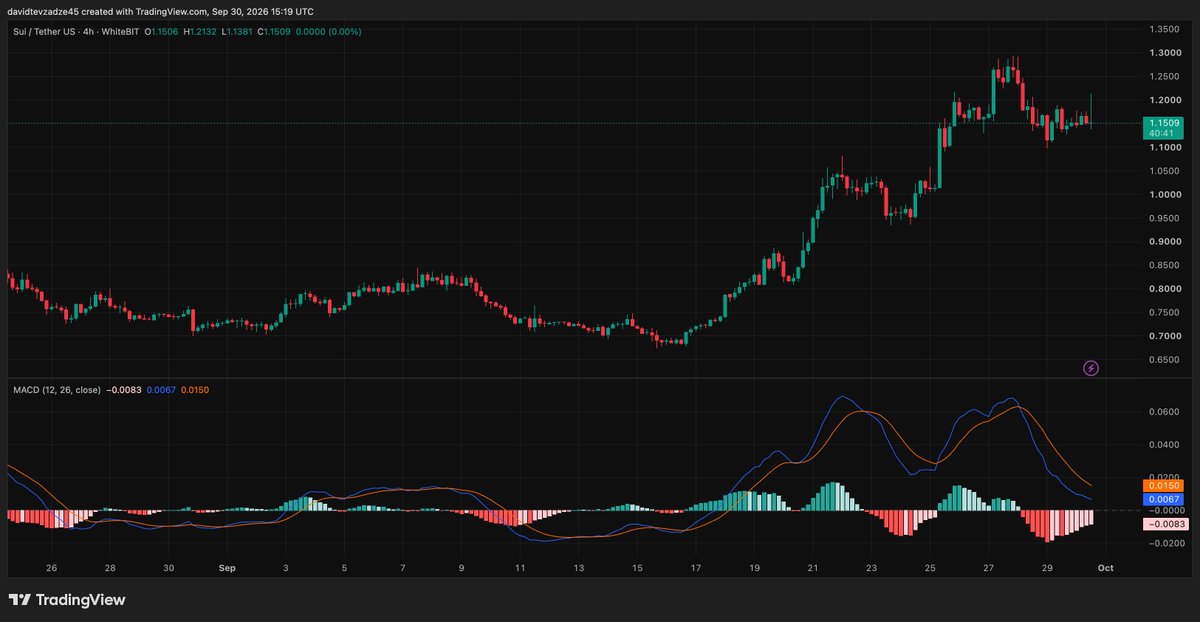Image resolution: width=1200 pixels, height=622 pixels.
Task: Click the "23" date on the time axis
Action: tap(871, 567)
